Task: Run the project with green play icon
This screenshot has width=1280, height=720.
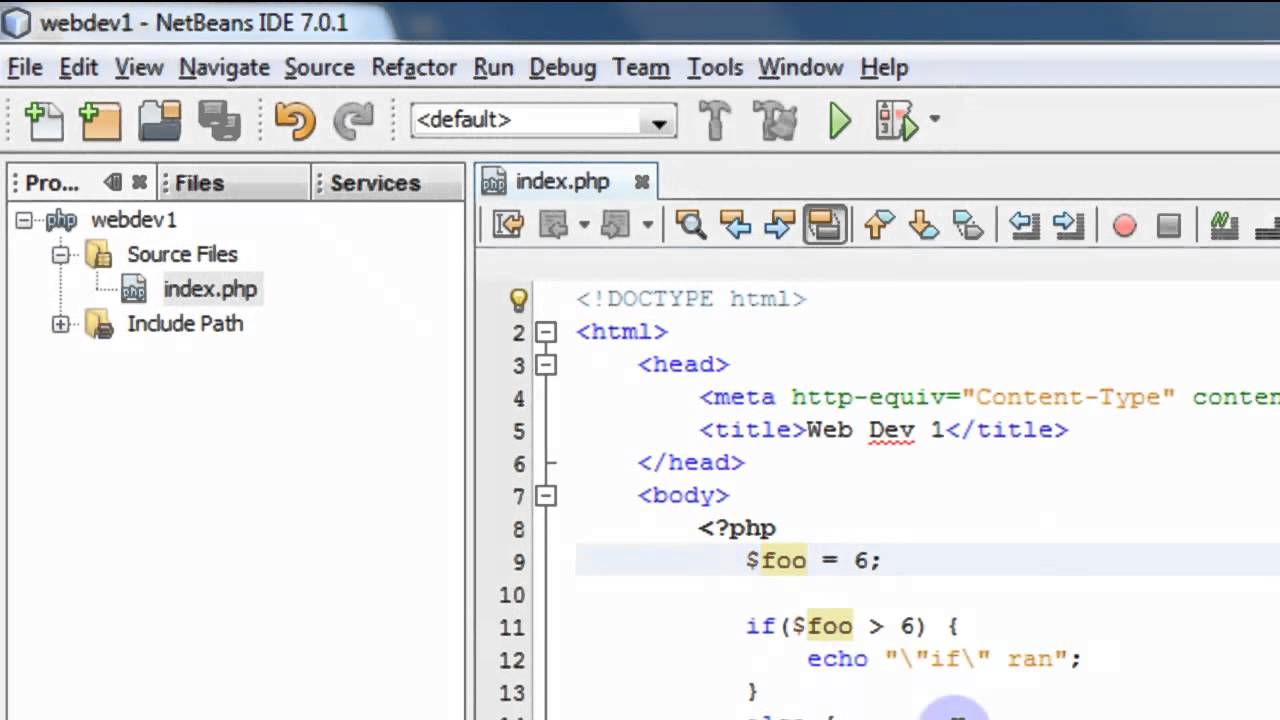Action: point(839,121)
